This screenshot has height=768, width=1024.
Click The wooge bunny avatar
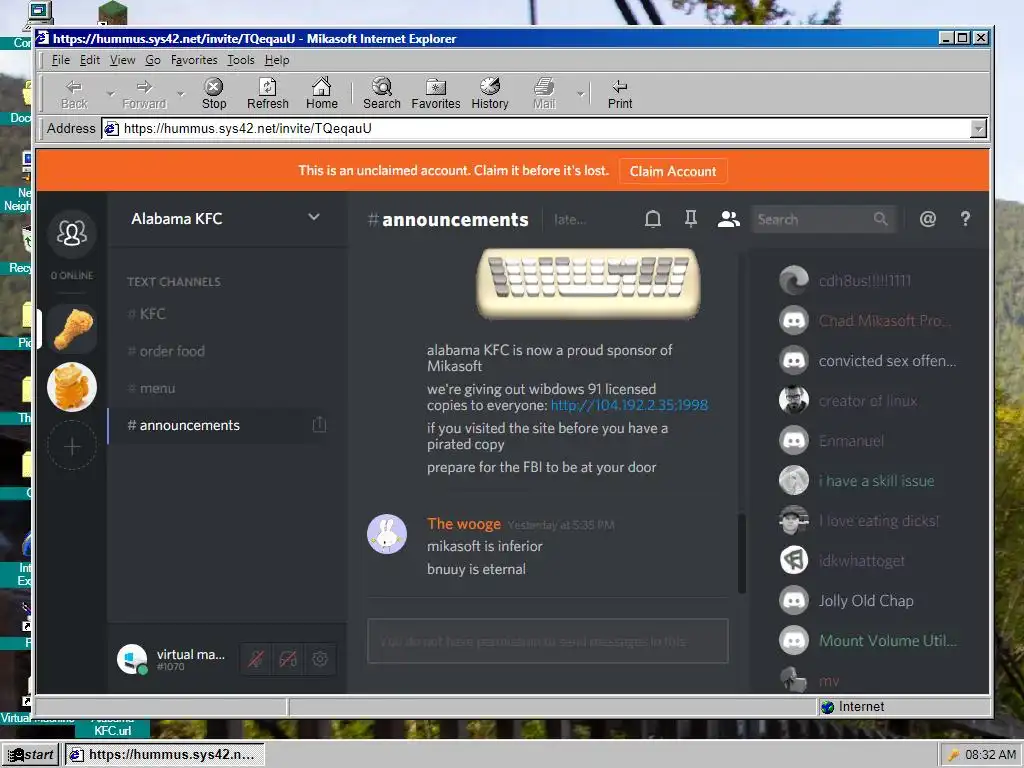(x=387, y=534)
